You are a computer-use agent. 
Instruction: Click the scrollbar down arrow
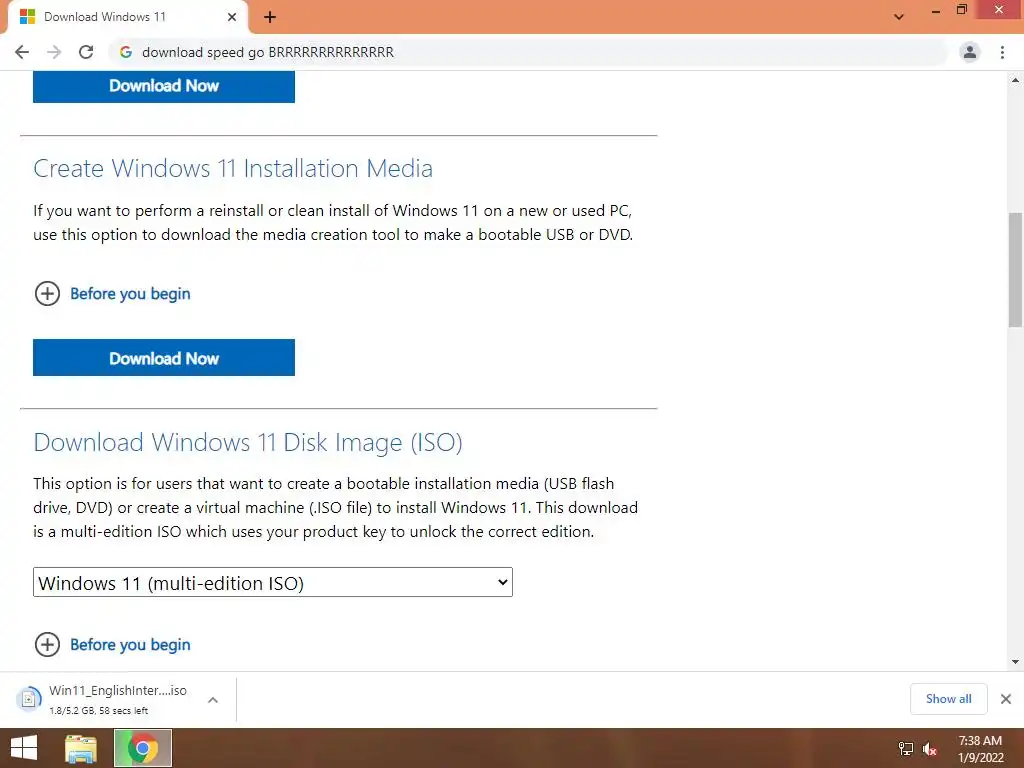(x=1015, y=662)
